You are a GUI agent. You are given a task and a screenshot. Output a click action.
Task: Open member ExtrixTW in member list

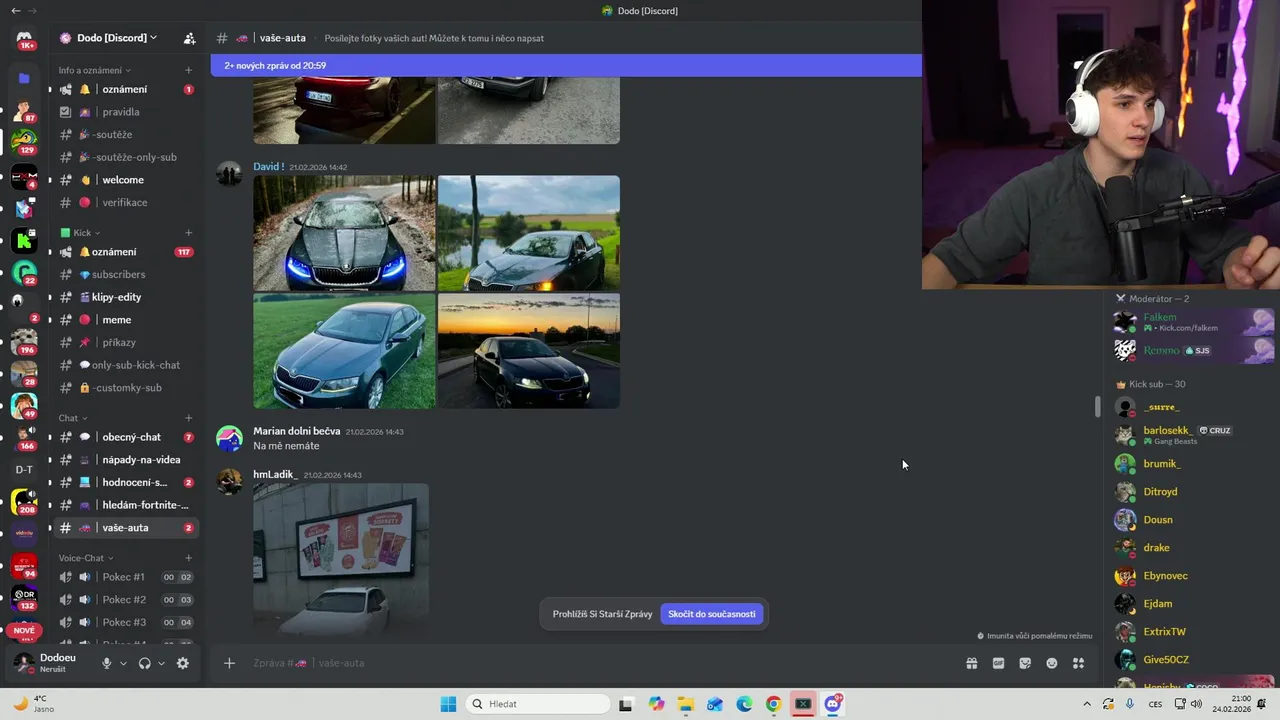[1193, 632]
